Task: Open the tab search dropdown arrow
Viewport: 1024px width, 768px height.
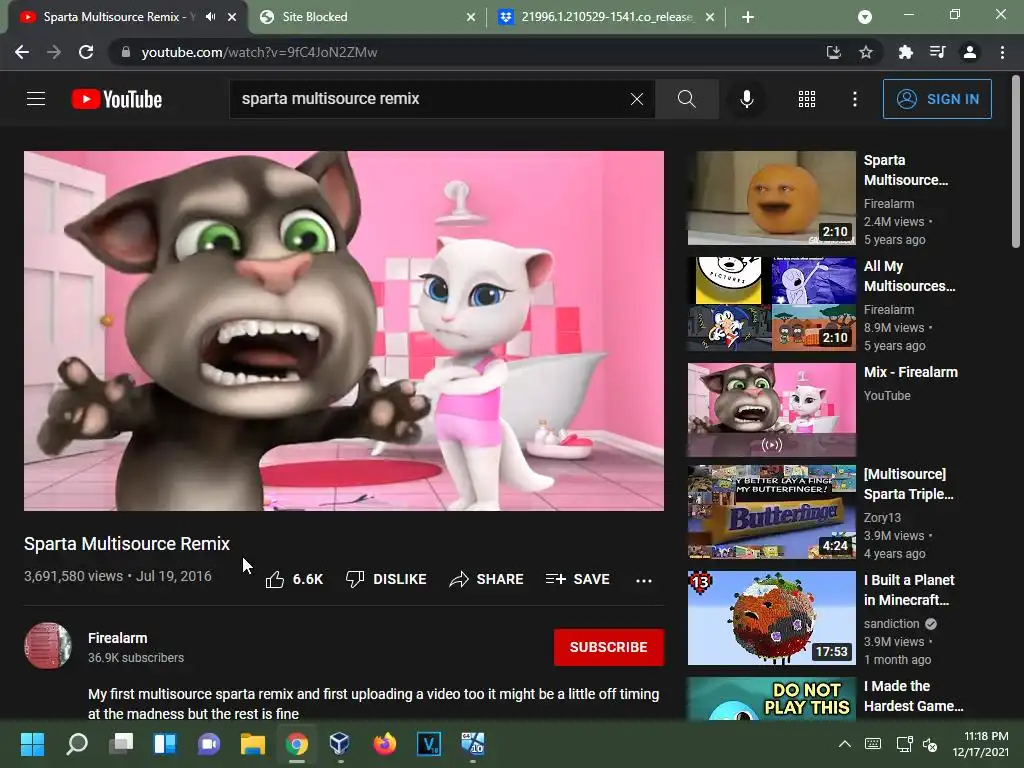Action: click(x=865, y=17)
